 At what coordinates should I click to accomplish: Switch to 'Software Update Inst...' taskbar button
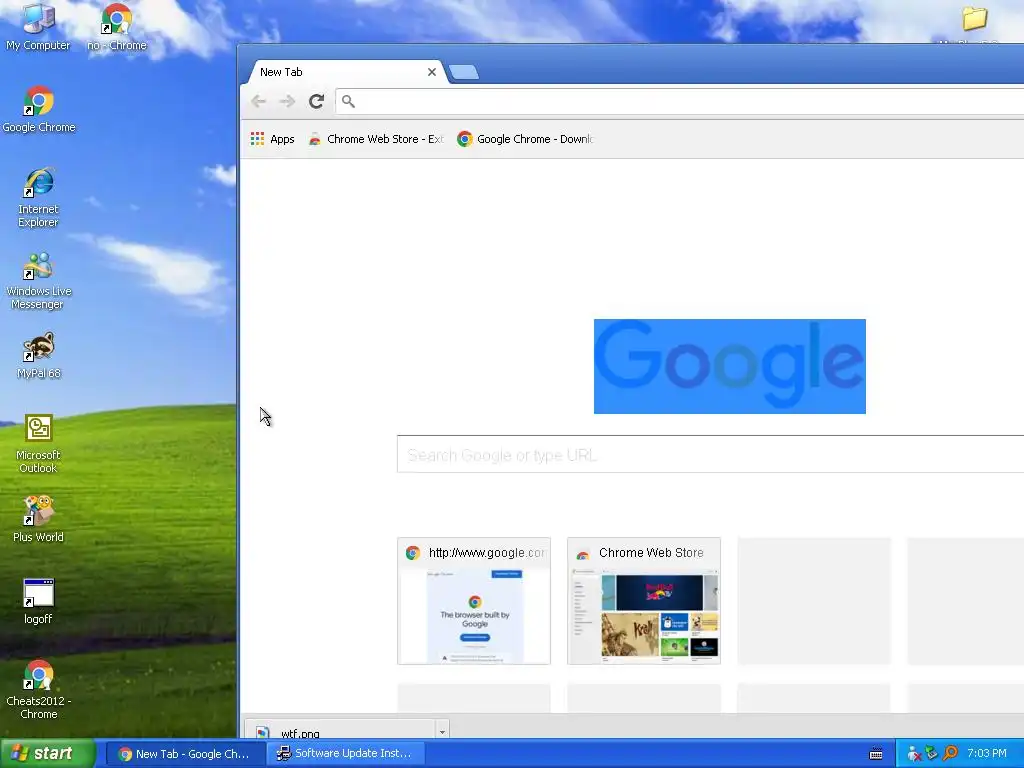[345, 754]
